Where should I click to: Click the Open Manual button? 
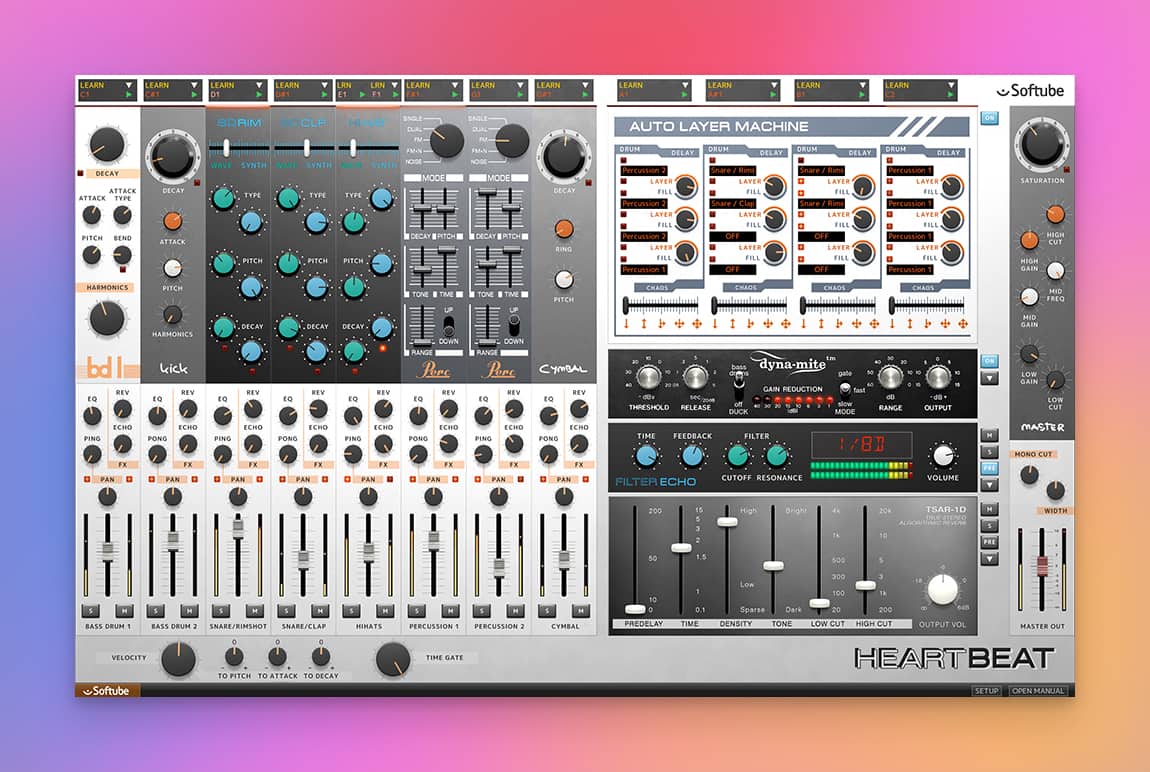[1037, 691]
